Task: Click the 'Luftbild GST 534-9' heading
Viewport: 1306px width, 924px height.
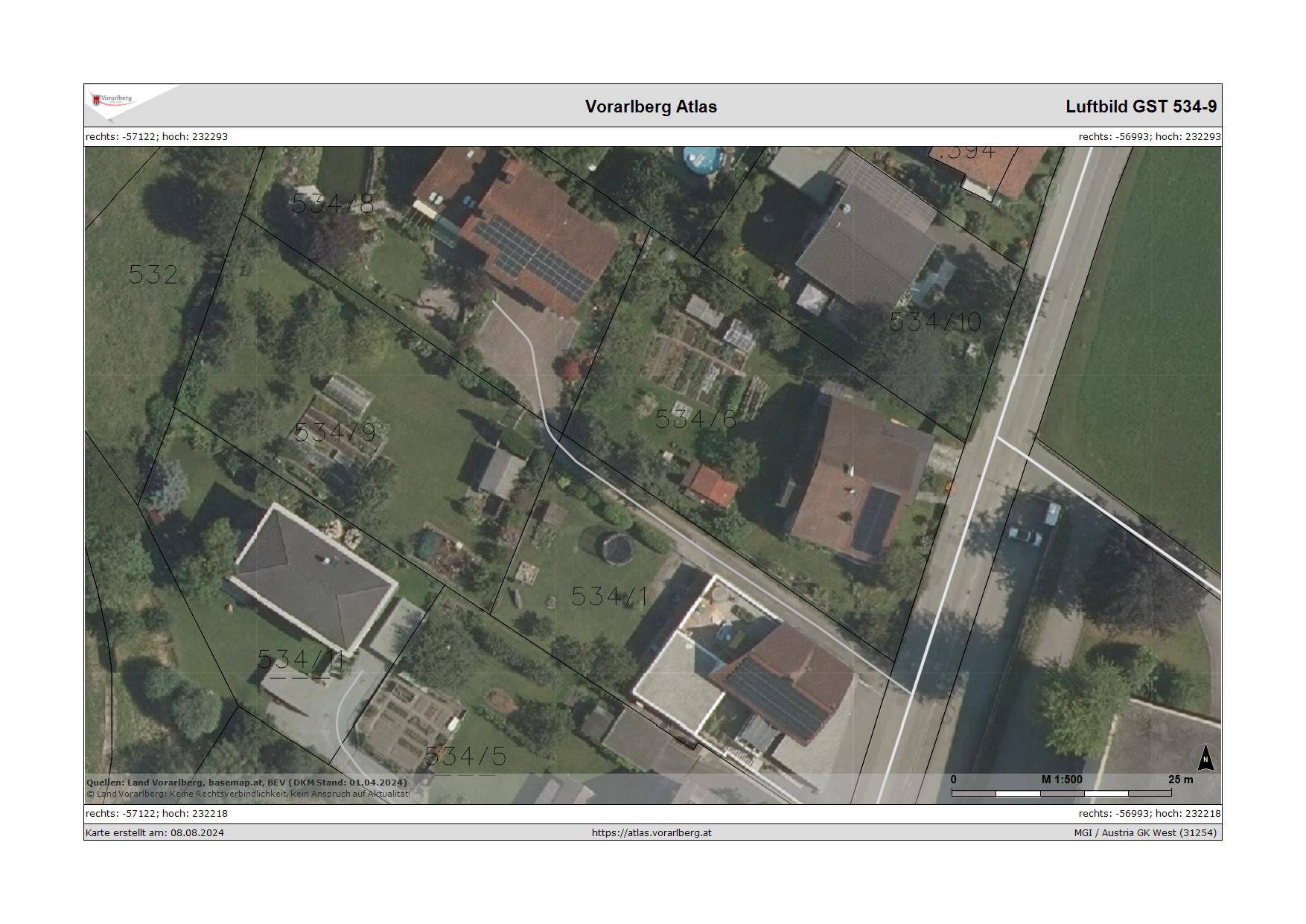Action: click(1141, 106)
